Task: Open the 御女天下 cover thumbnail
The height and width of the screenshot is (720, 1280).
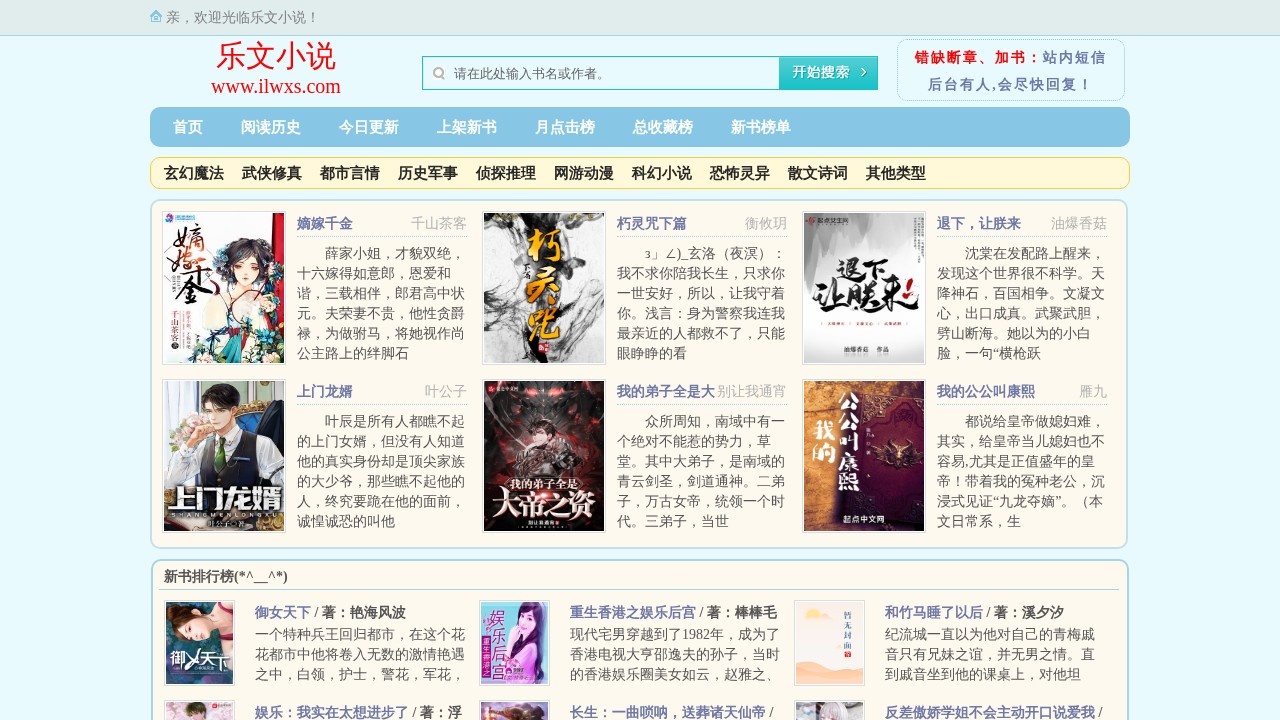Action: click(199, 643)
